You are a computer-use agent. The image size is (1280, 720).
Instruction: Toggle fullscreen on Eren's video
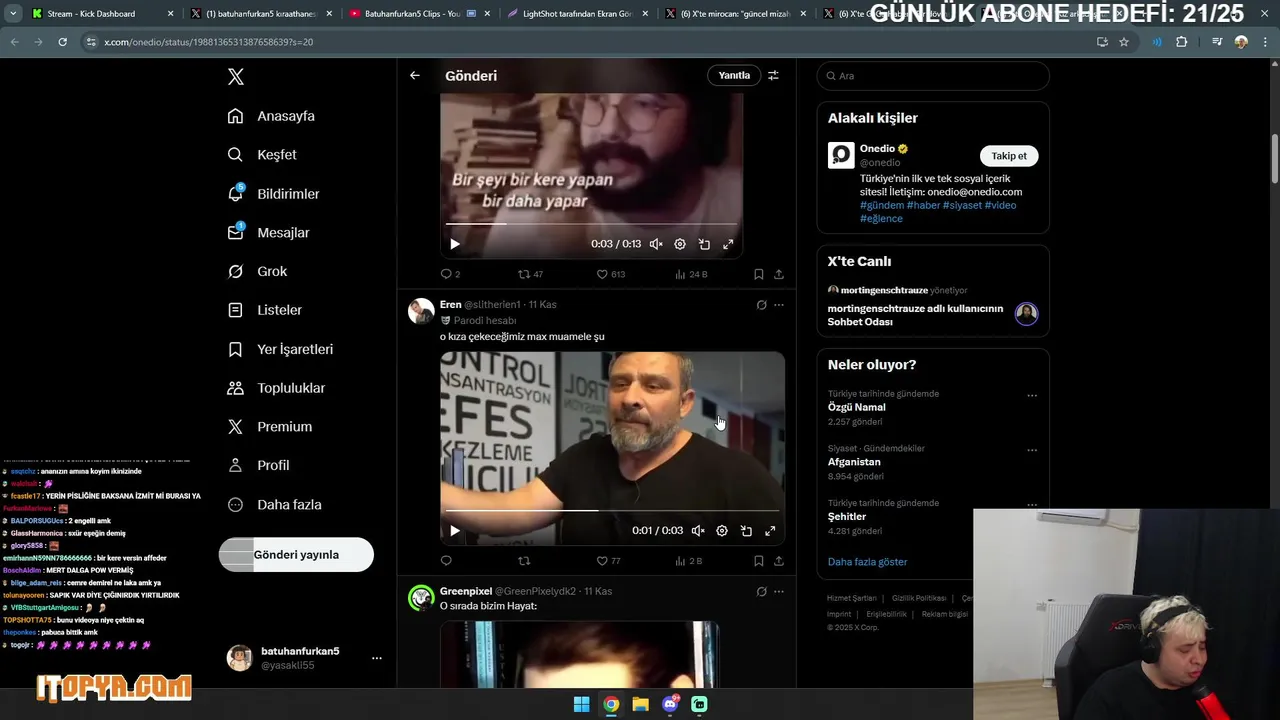coord(770,531)
